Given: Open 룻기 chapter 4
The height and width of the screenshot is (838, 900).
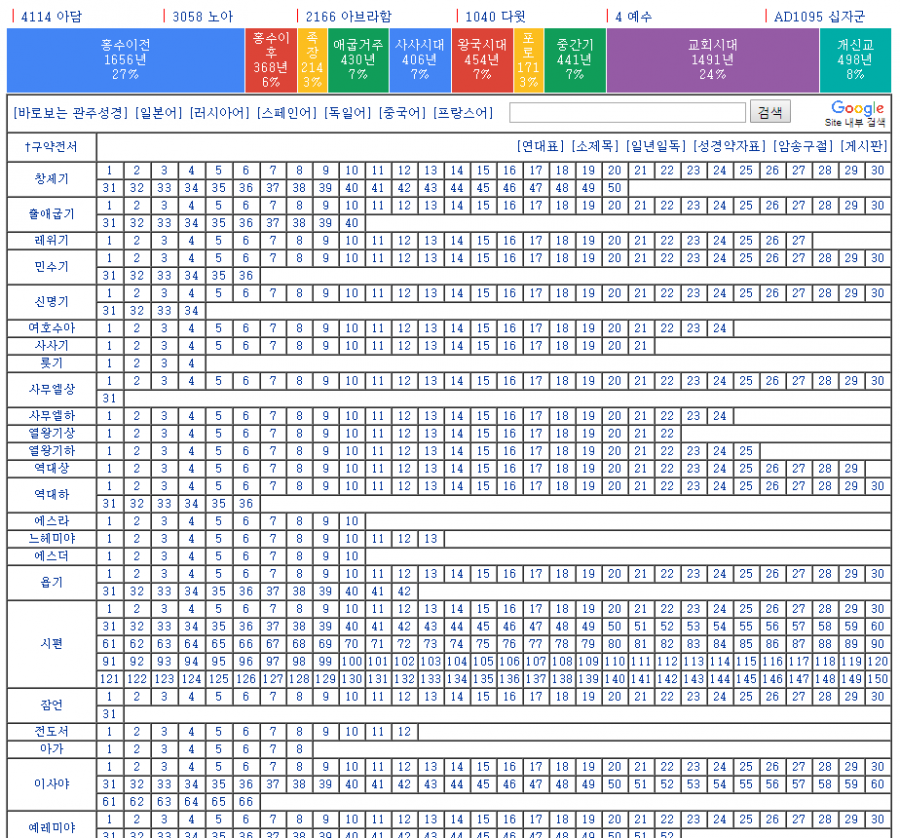Looking at the screenshot, I should pos(191,363).
